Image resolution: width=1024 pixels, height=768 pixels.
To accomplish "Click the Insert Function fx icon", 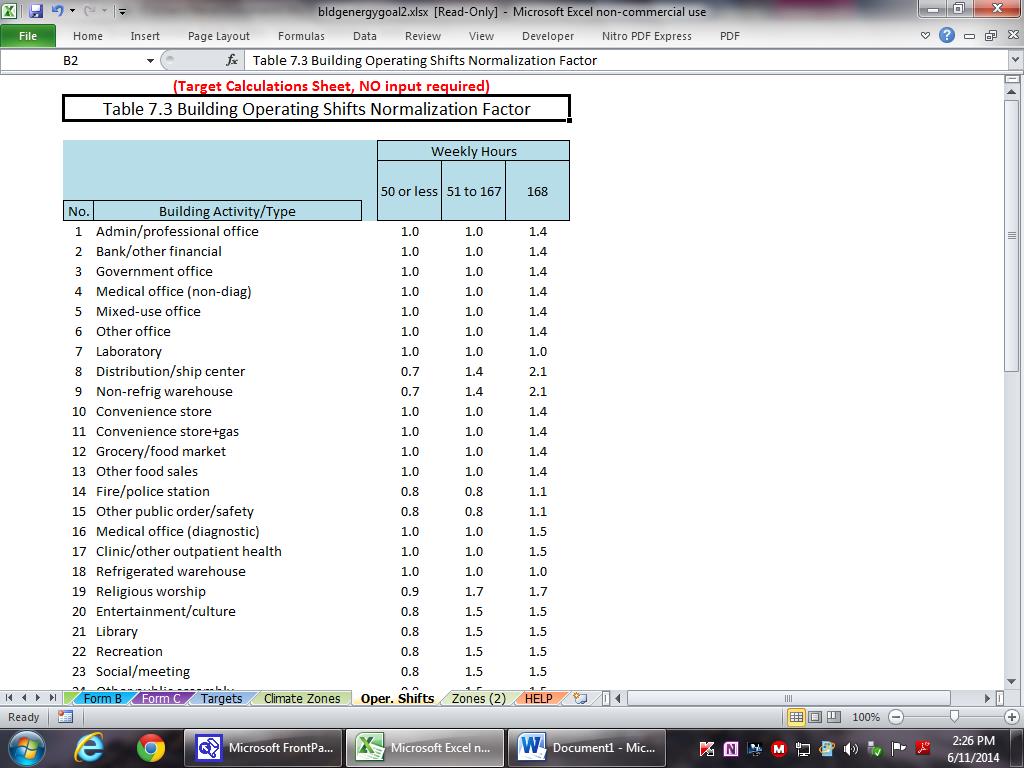I will coord(232,61).
